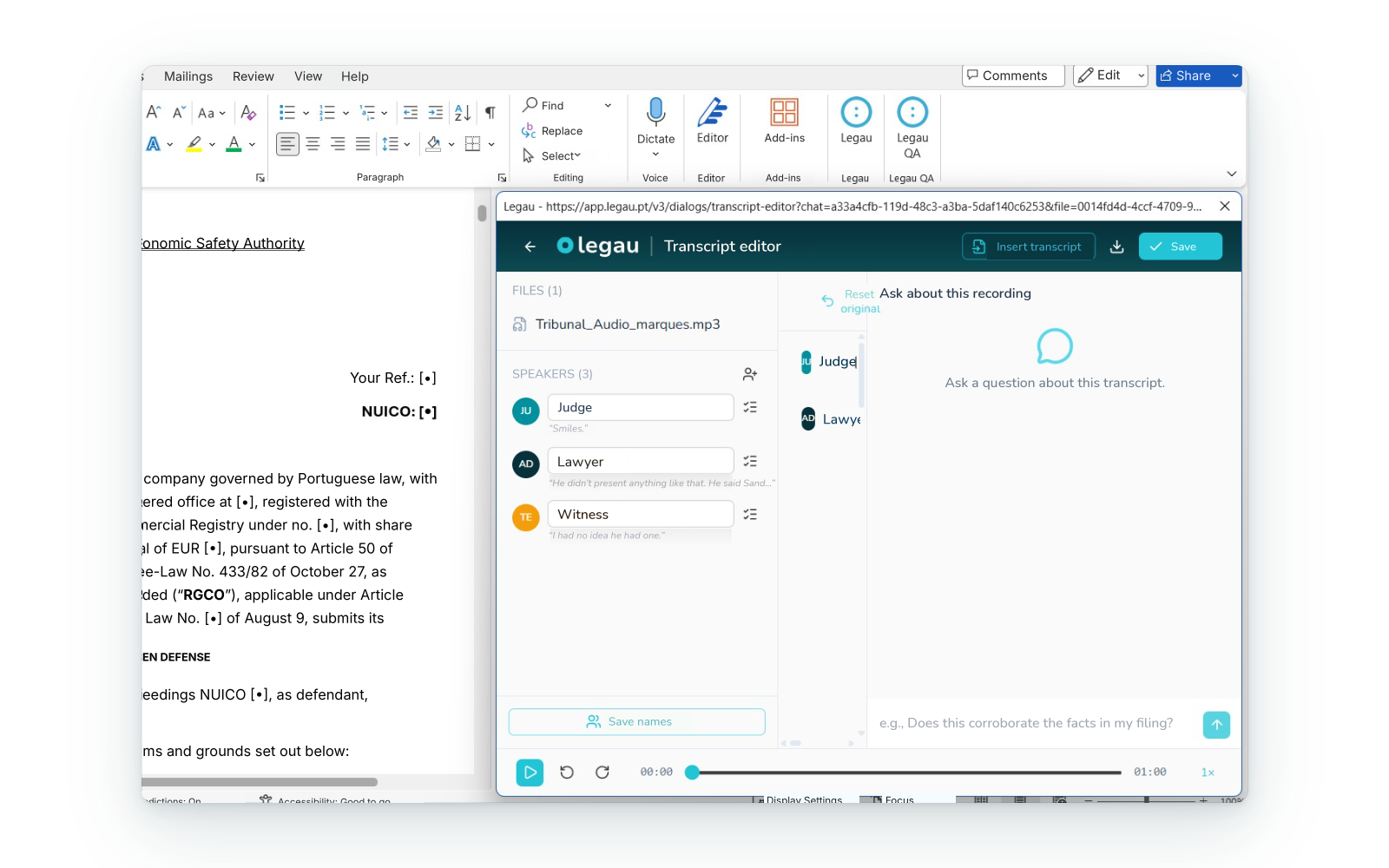Open the Add-ins button
This screenshot has width=1389, height=868.
click(784, 121)
